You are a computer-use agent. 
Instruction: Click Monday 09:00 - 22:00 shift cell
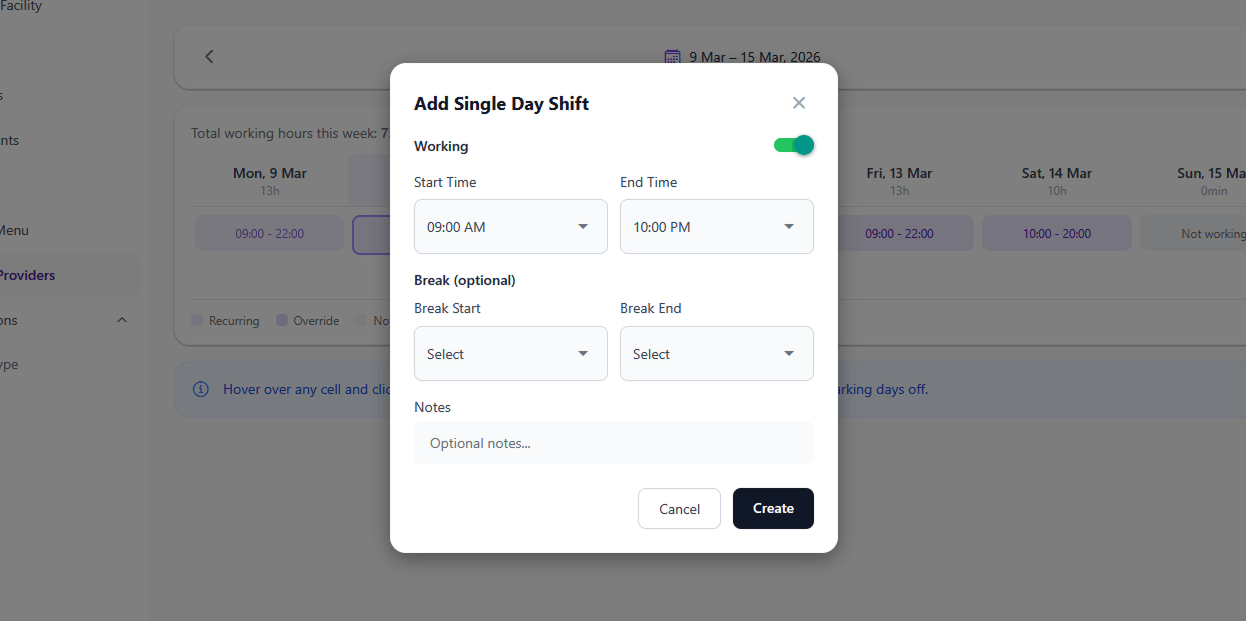click(x=269, y=234)
